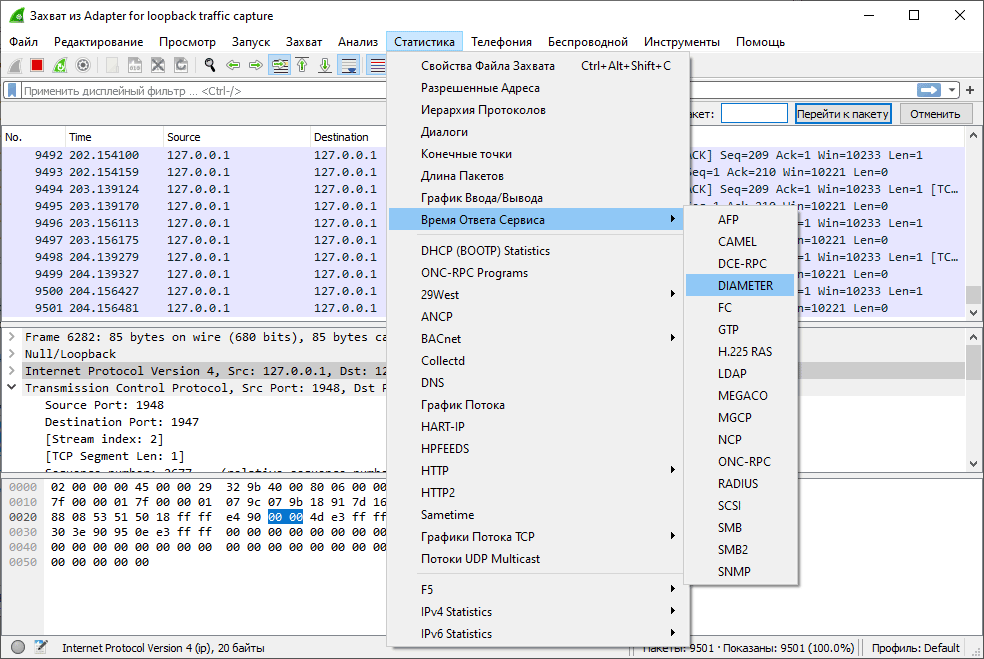Image resolution: width=984 pixels, height=659 pixels.
Task: Click the close capture file icon
Action: [158, 65]
